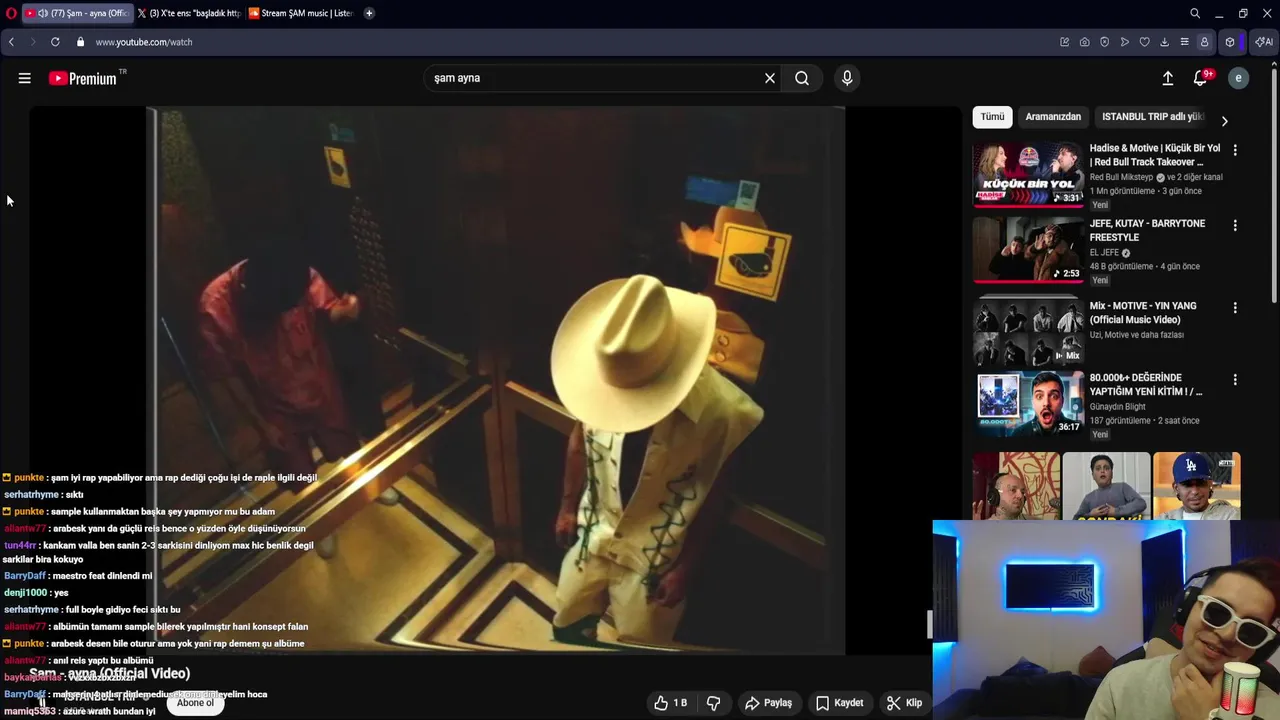Open the YouTube hamburger guide menu

point(25,78)
